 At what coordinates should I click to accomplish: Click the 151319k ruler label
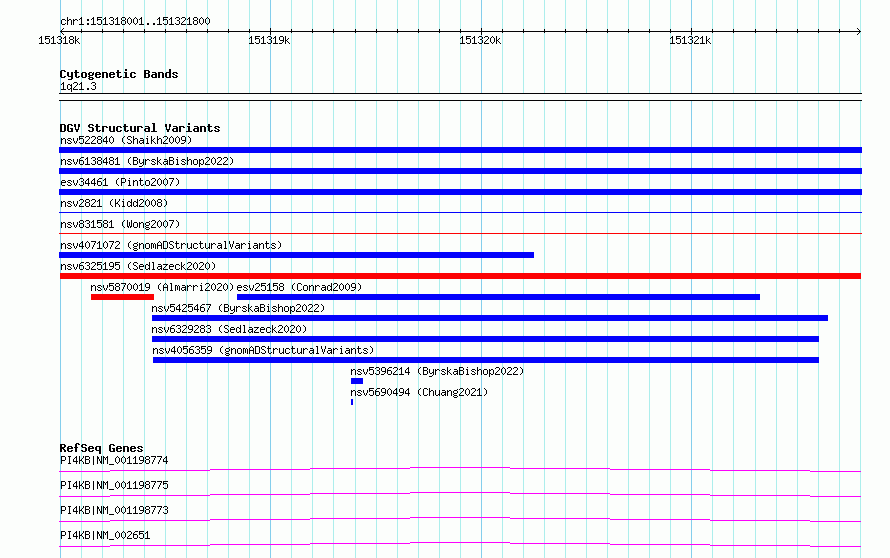coord(269,40)
